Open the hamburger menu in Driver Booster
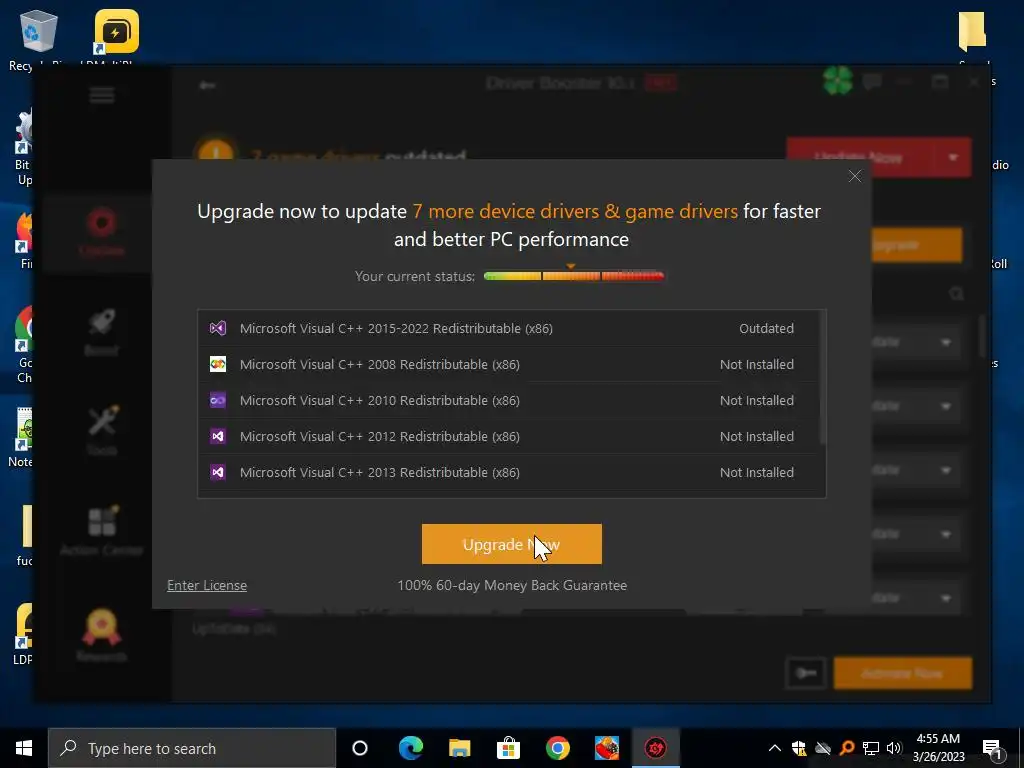The width and height of the screenshot is (1024, 768). pyautogui.click(x=102, y=95)
